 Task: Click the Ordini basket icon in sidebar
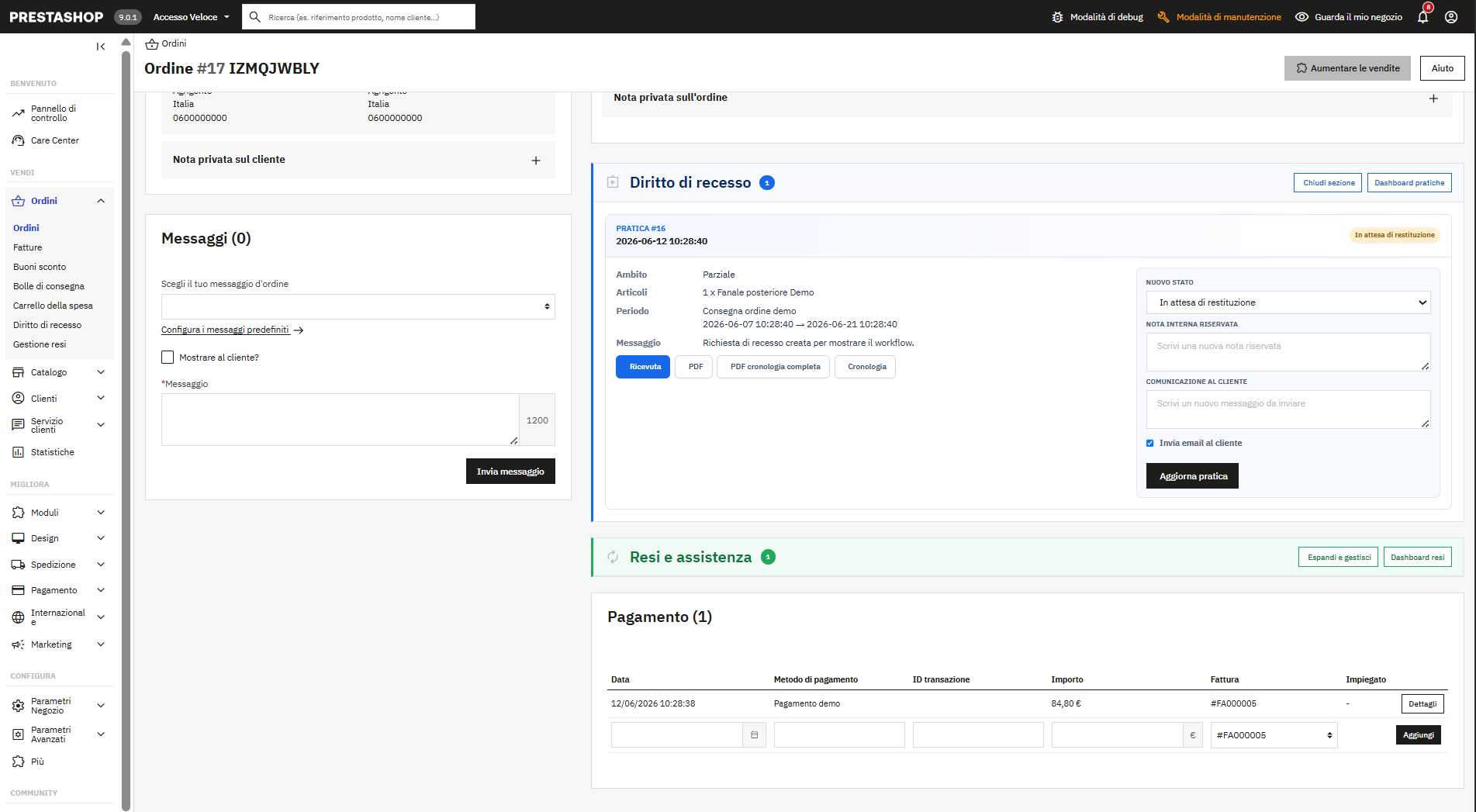point(19,201)
